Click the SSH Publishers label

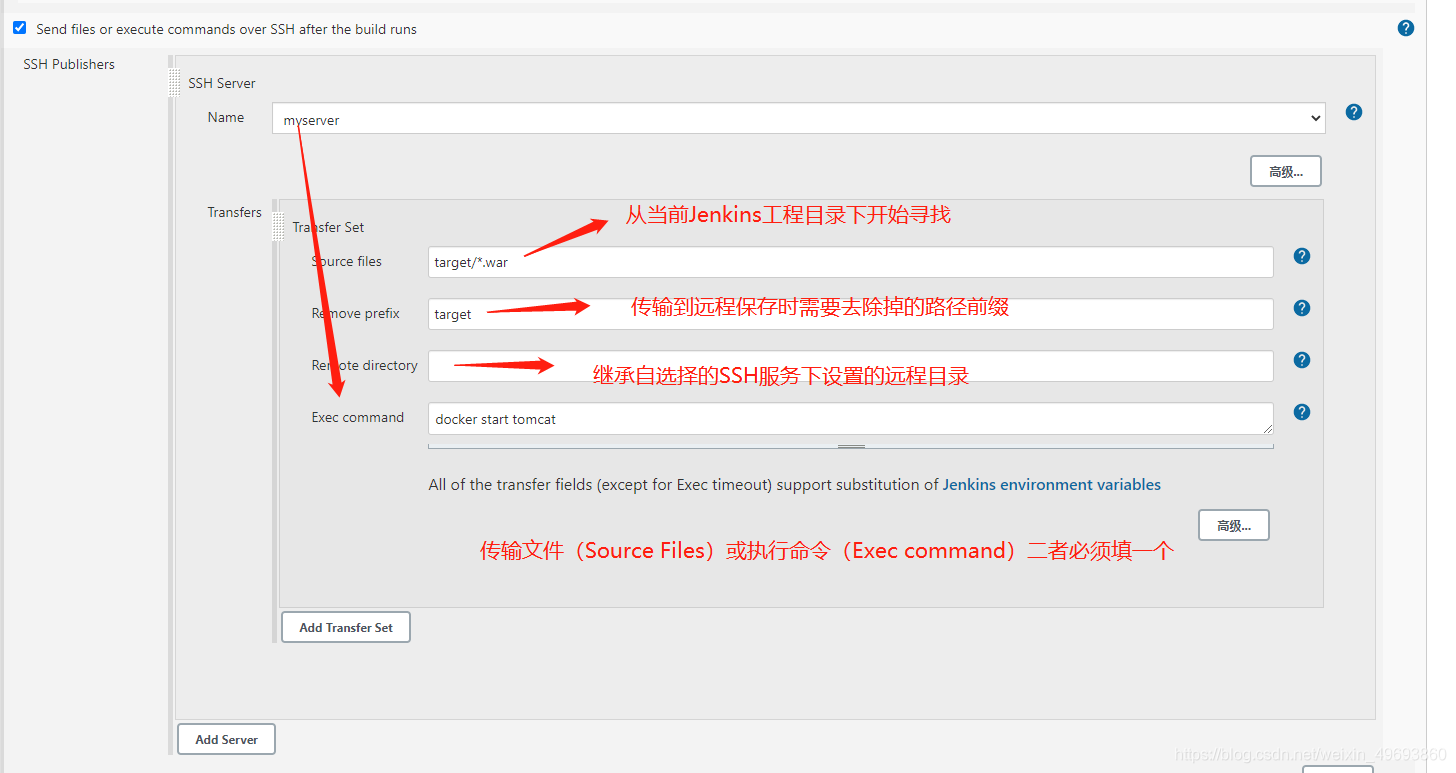point(69,64)
